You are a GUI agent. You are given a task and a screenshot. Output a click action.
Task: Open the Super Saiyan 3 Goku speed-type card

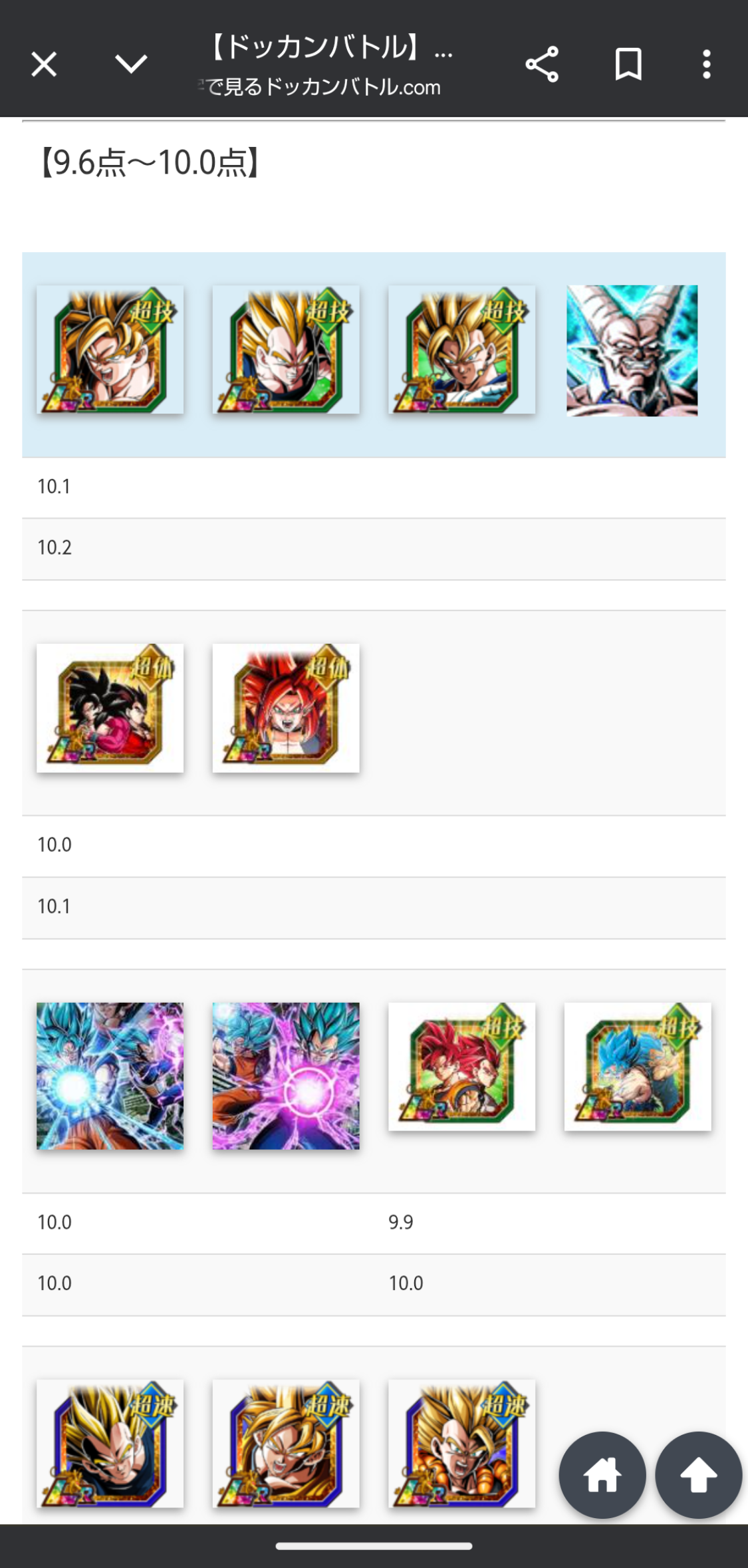[286, 1443]
